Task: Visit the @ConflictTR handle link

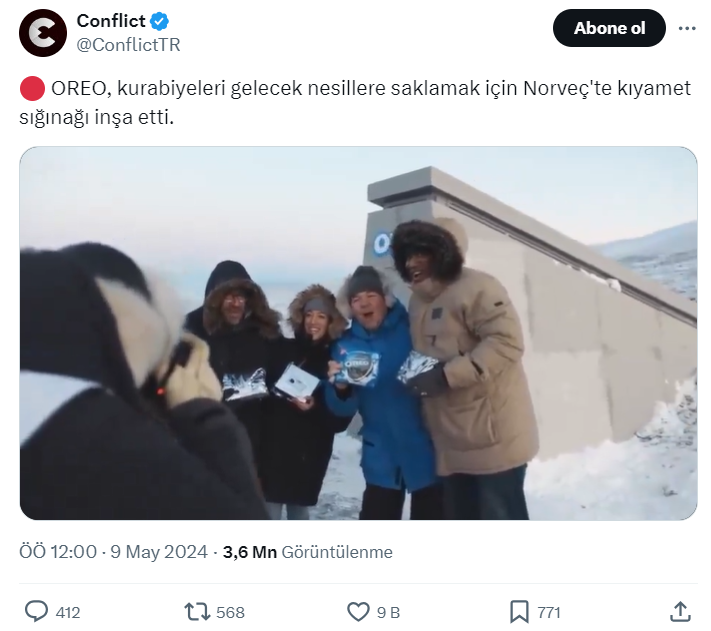Action: [x=129, y=45]
